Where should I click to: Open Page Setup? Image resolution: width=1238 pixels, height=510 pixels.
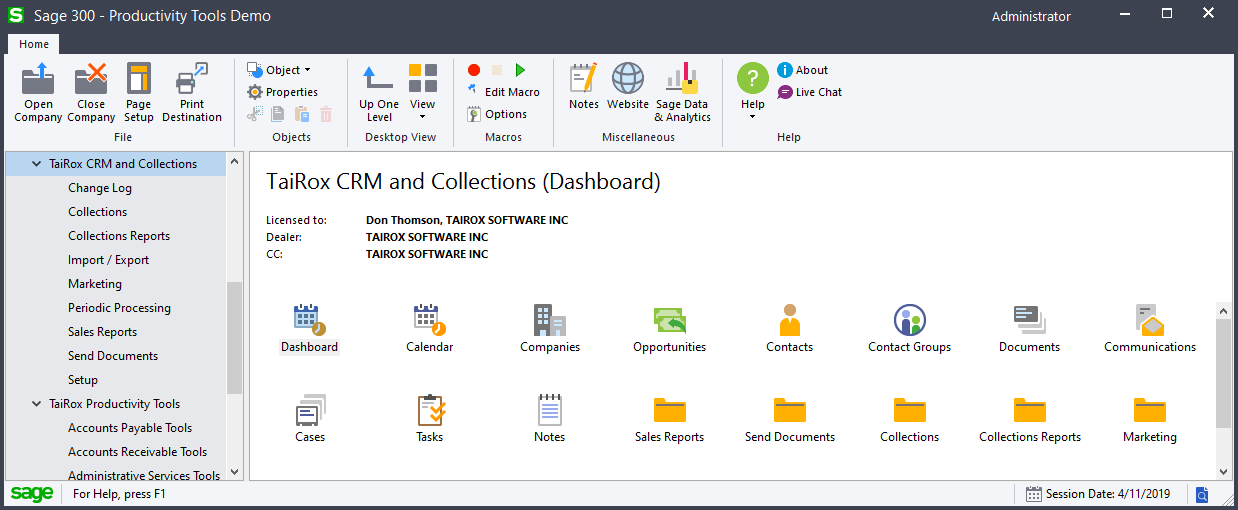tap(139, 92)
